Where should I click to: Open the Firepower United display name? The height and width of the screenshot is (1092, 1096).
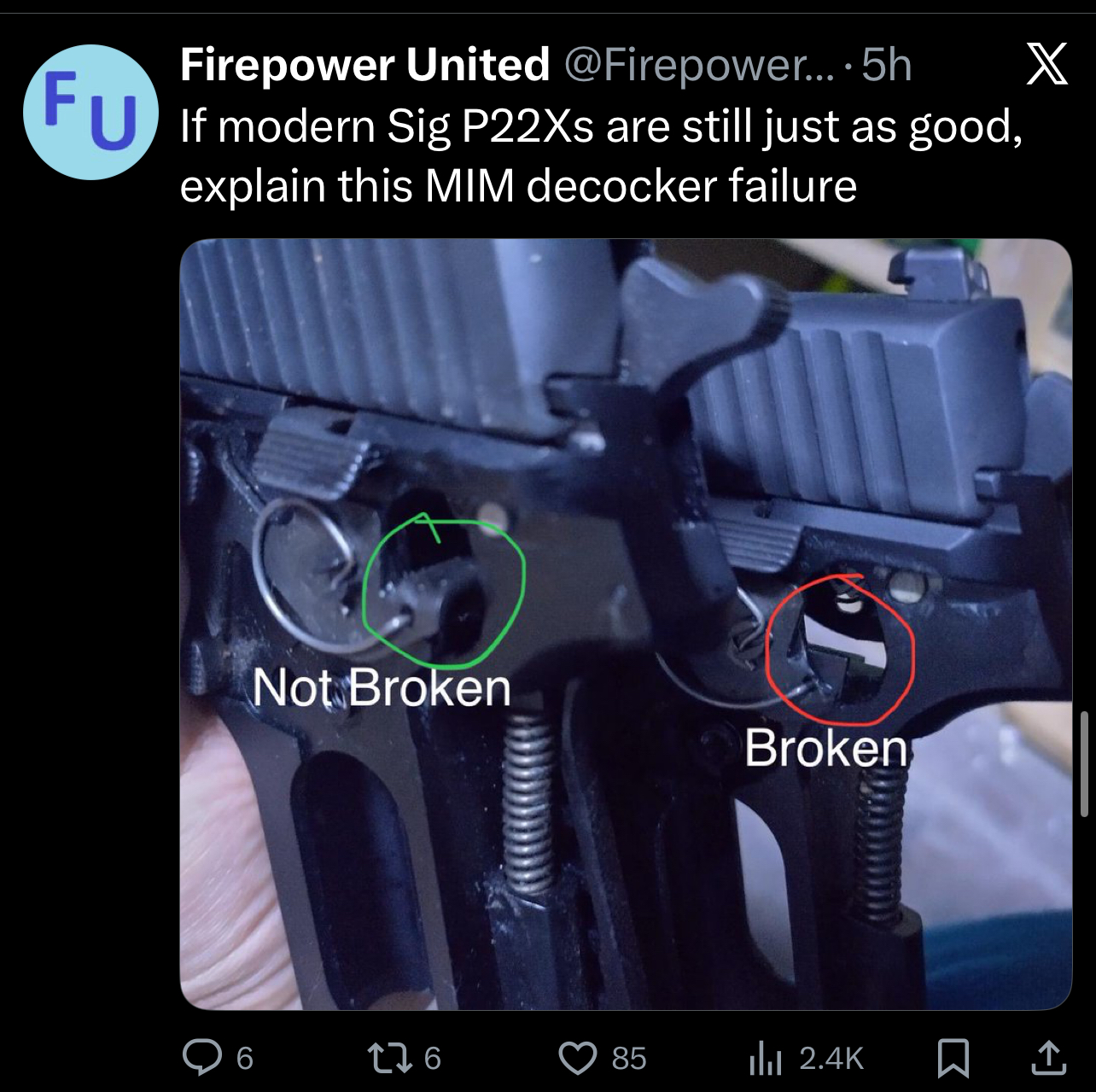pyautogui.click(x=365, y=64)
